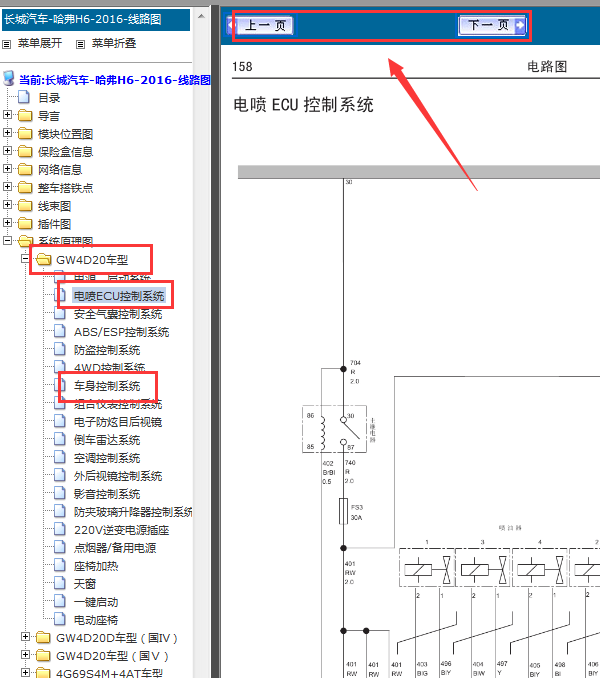600x678 pixels.
Task: Click the page icon beside ABS/ESP控制系统
Action: [60, 332]
